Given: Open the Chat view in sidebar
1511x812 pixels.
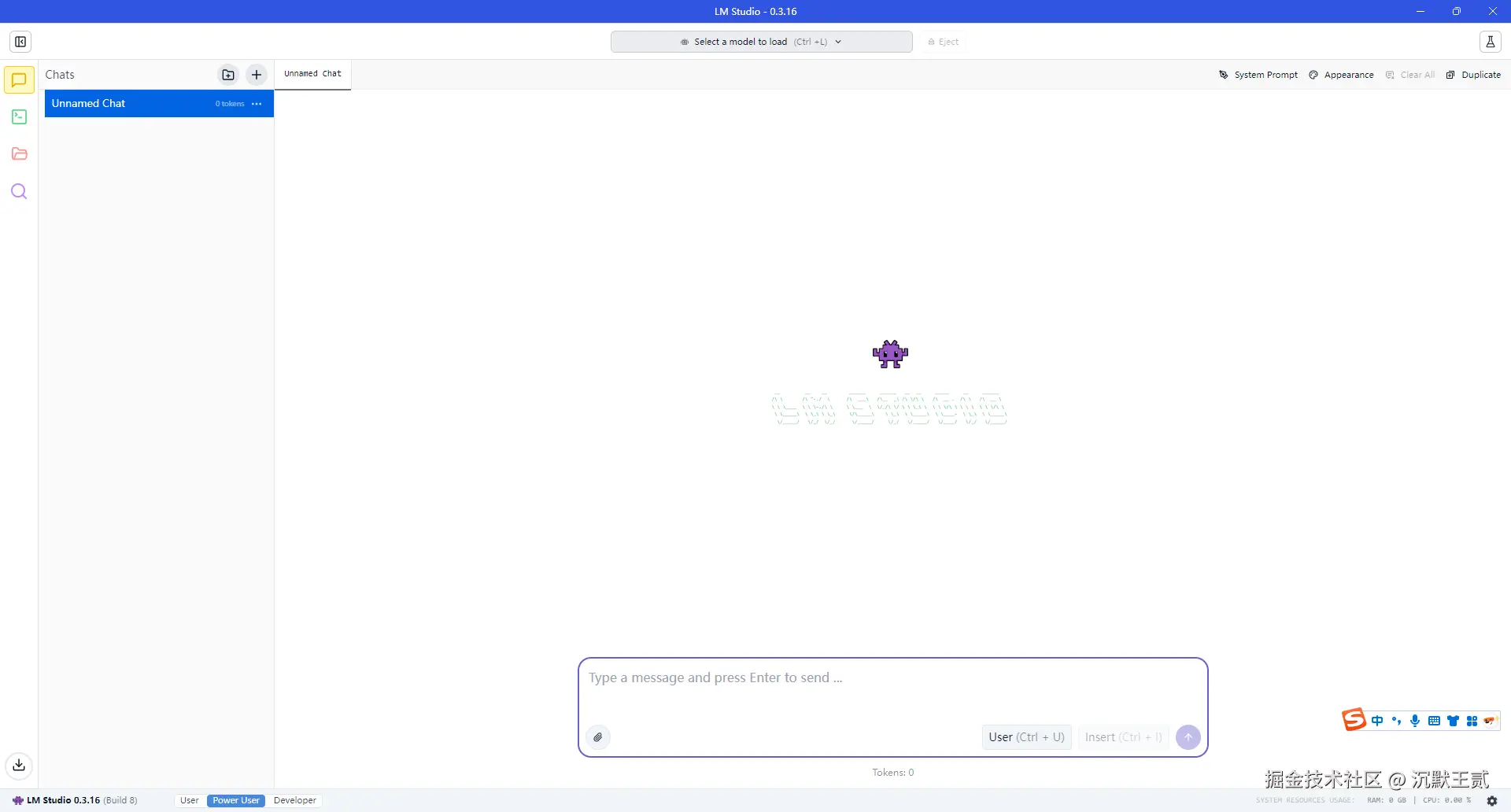Looking at the screenshot, I should pyautogui.click(x=20, y=79).
